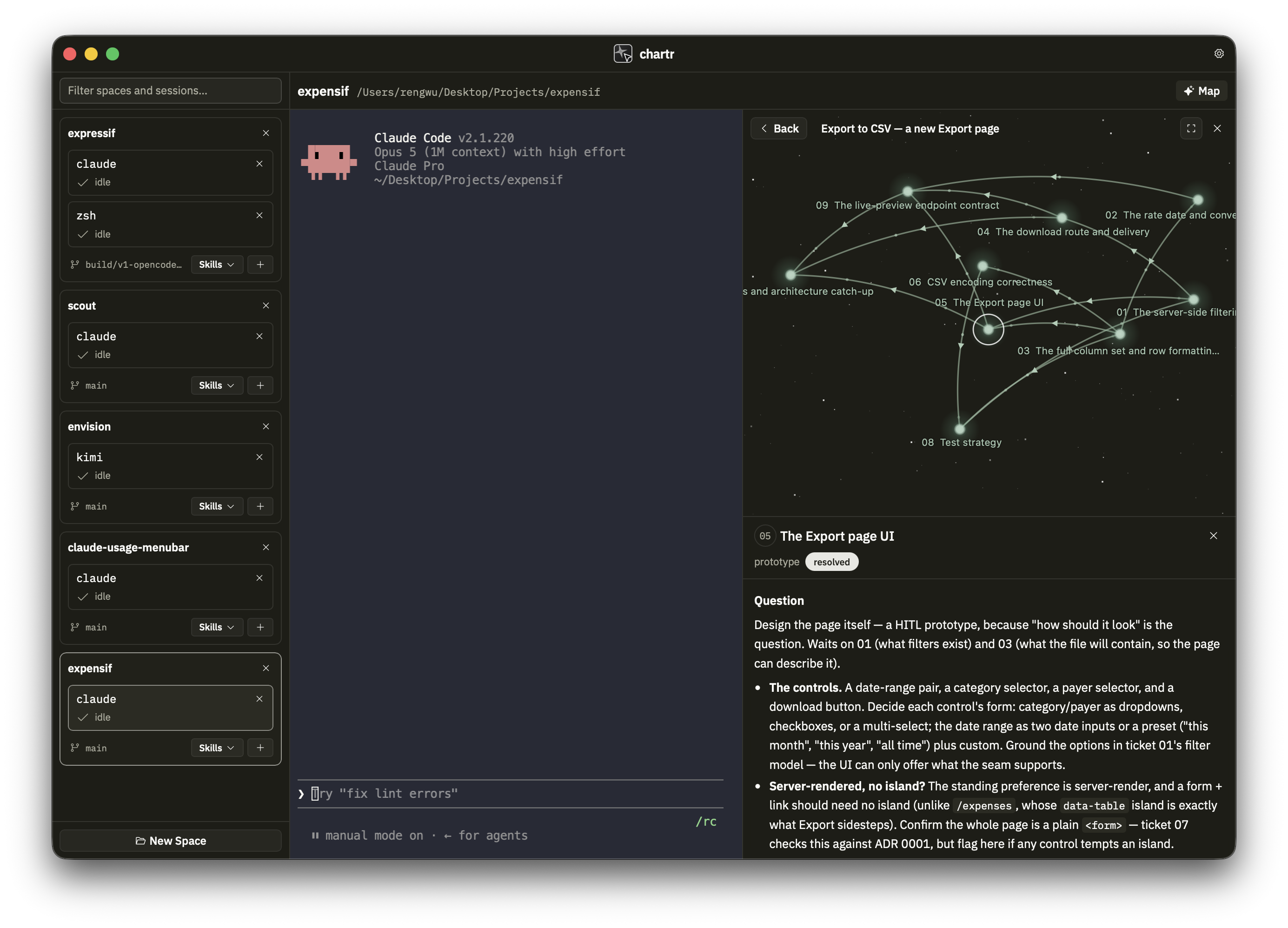Select node 01 server-side filtering

pyautogui.click(x=1193, y=299)
